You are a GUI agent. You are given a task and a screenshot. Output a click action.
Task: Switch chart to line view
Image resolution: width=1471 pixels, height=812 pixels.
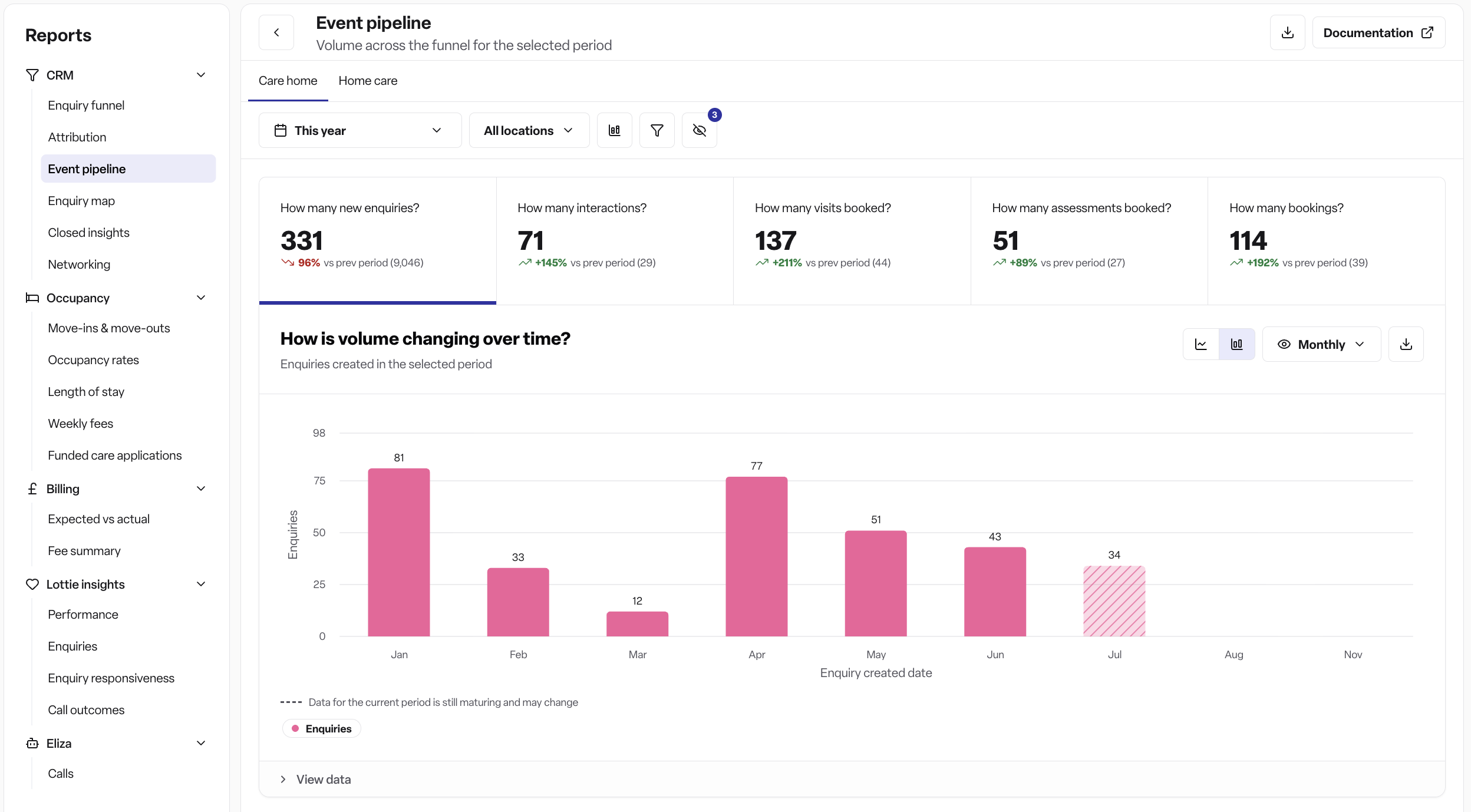(1201, 344)
